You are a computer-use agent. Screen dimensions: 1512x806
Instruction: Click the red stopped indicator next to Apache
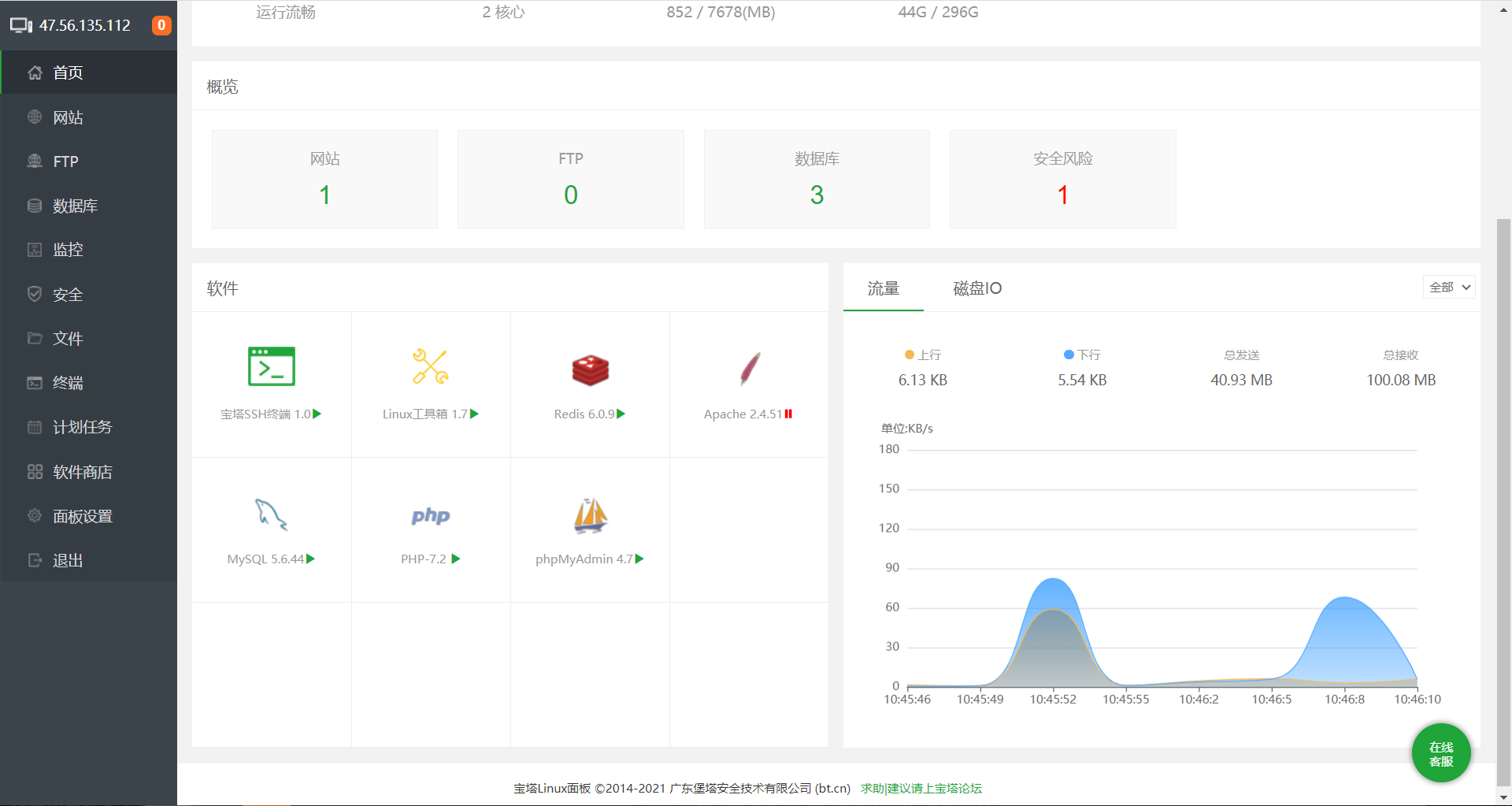pos(788,414)
